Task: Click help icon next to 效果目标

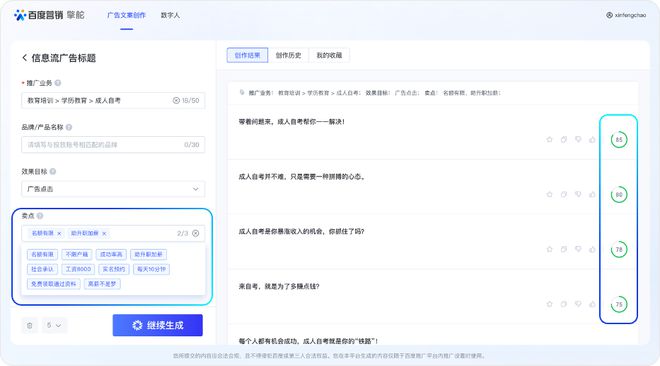Action: [x=53, y=171]
